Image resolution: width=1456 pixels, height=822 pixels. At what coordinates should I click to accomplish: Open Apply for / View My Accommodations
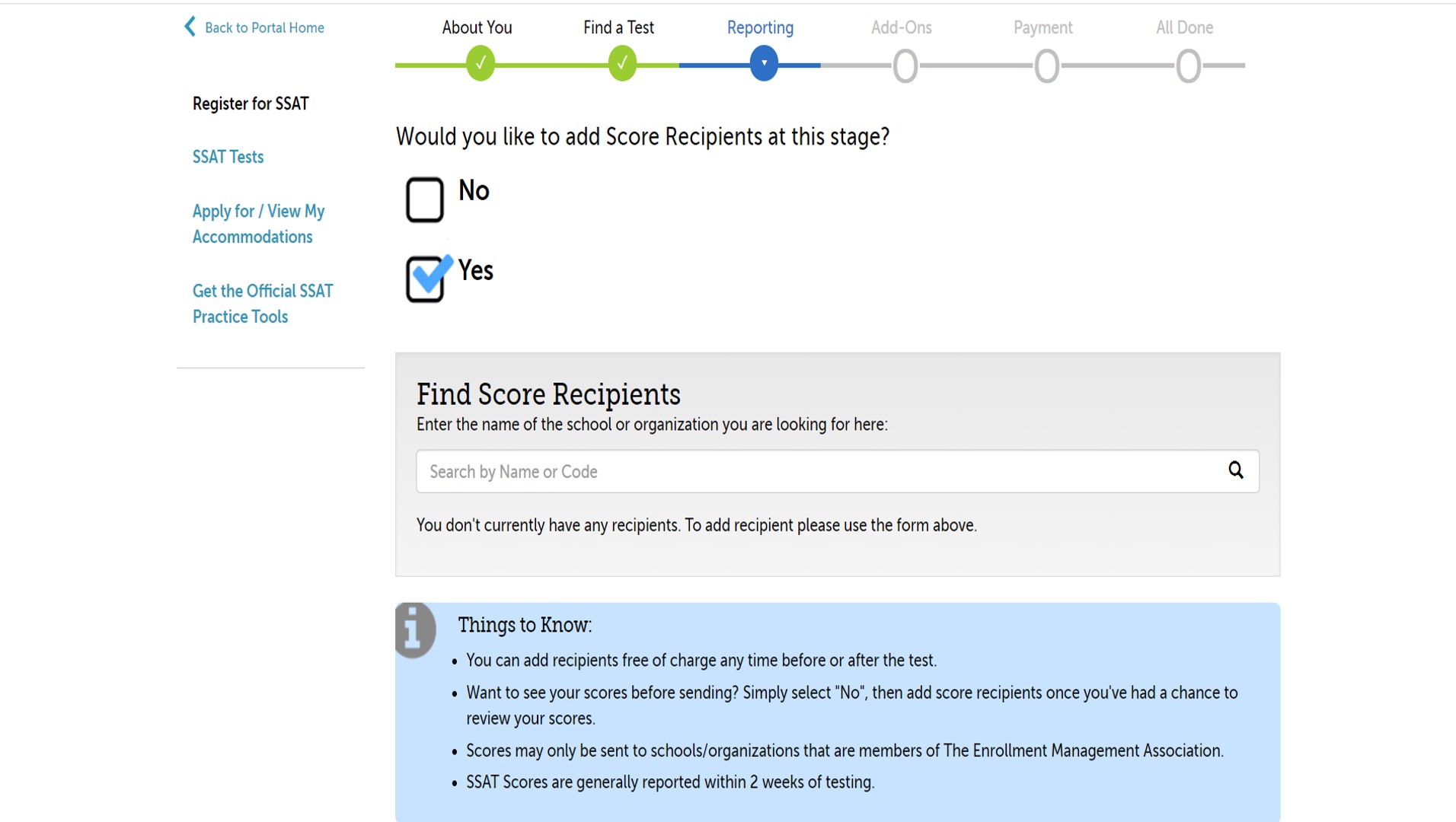click(x=258, y=224)
